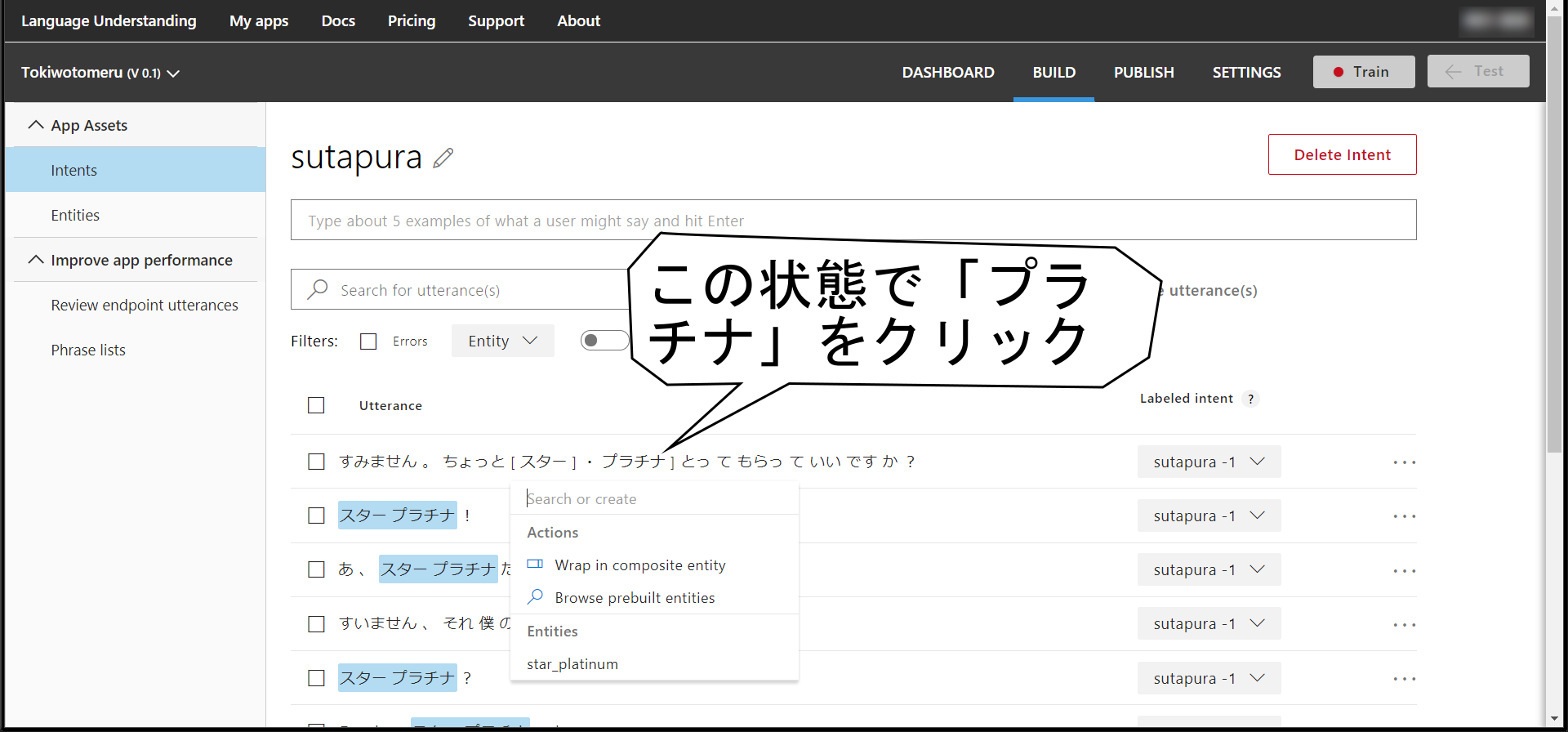Tick the checkbox for the すいません、それ utterance
Viewport: 1568px width, 732px height.
coord(316,624)
